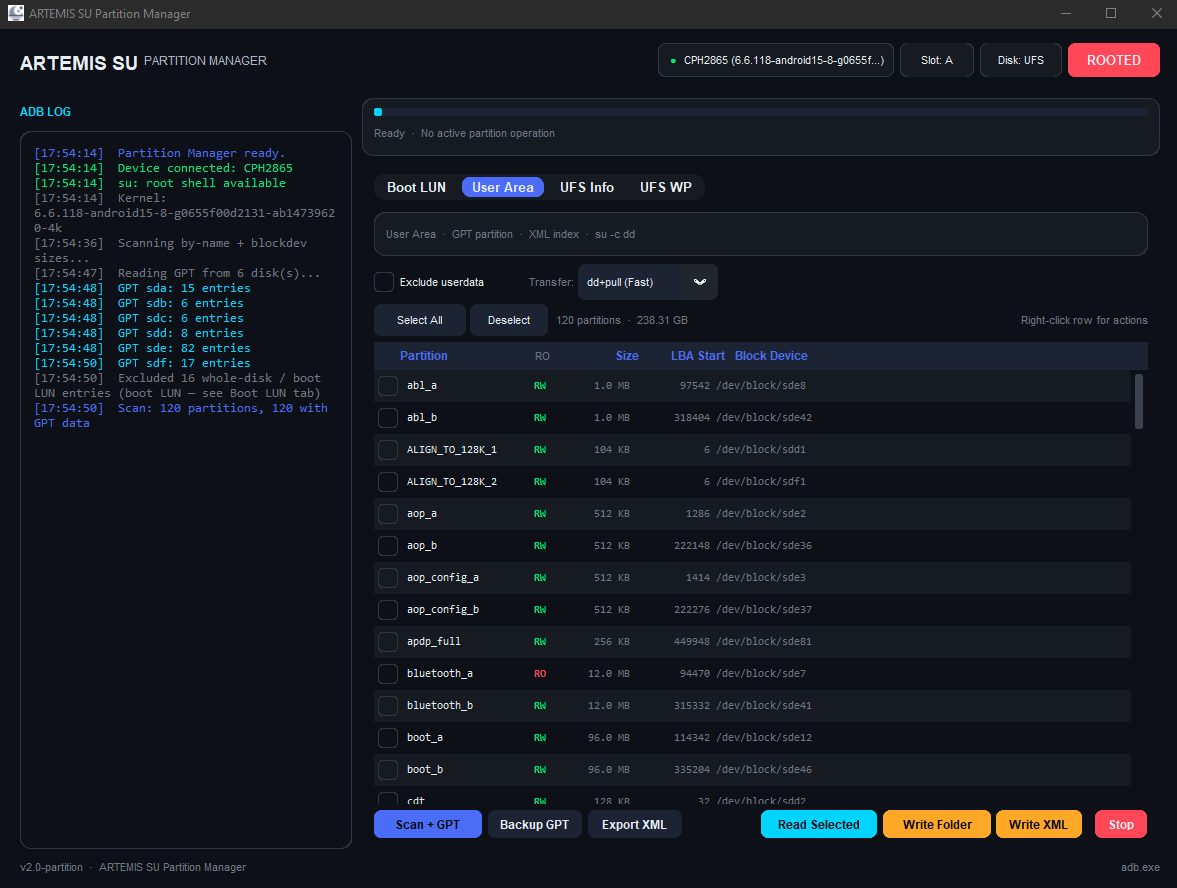Viewport: 1177px width, 888px height.
Task: Click the Write XML button
Action: pyautogui.click(x=1038, y=824)
